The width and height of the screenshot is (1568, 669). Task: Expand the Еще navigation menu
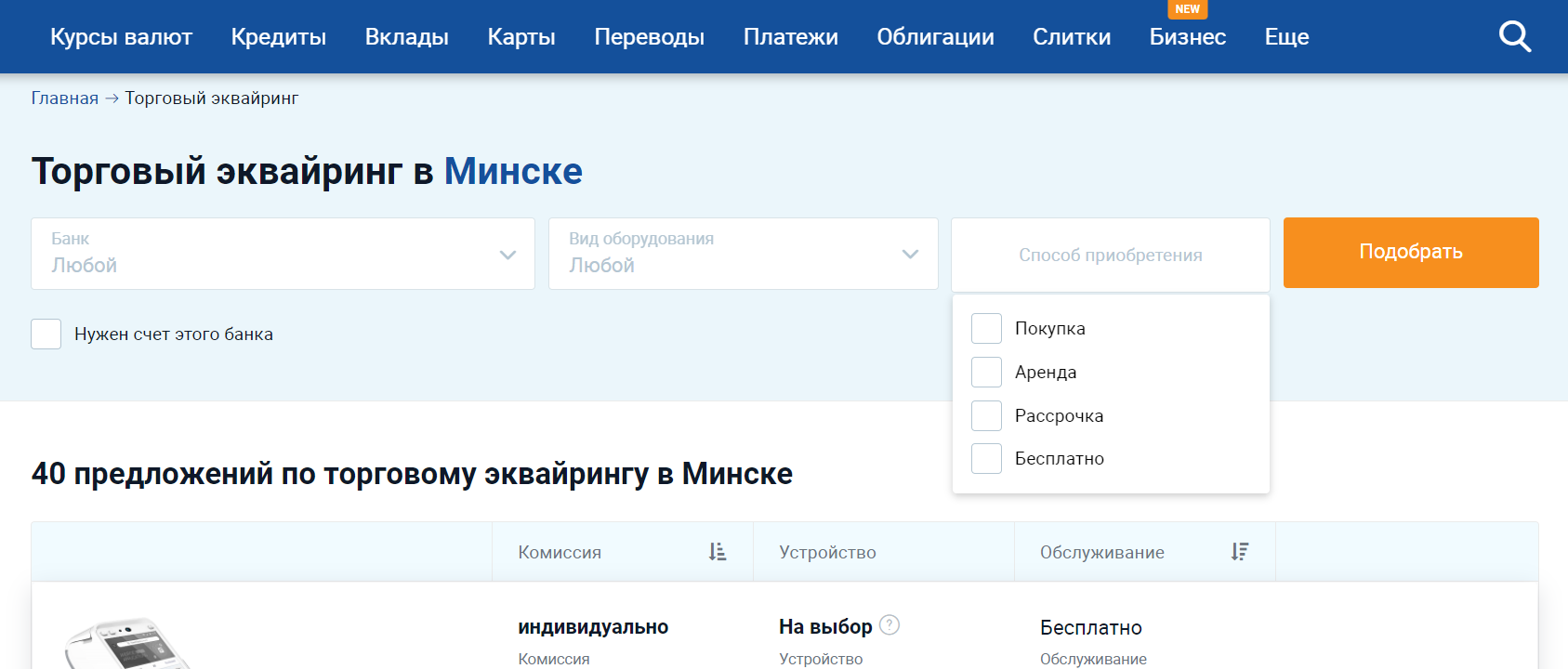click(1286, 37)
